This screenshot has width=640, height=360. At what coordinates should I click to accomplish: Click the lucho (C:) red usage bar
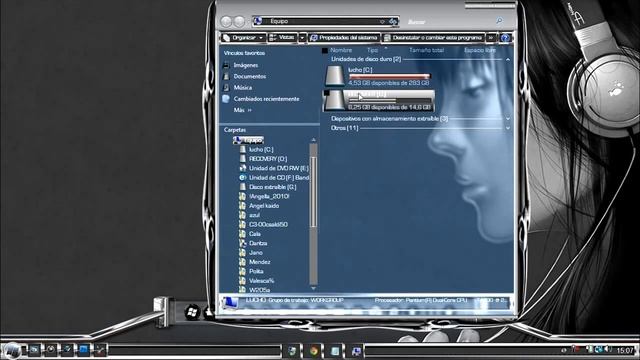[389, 76]
